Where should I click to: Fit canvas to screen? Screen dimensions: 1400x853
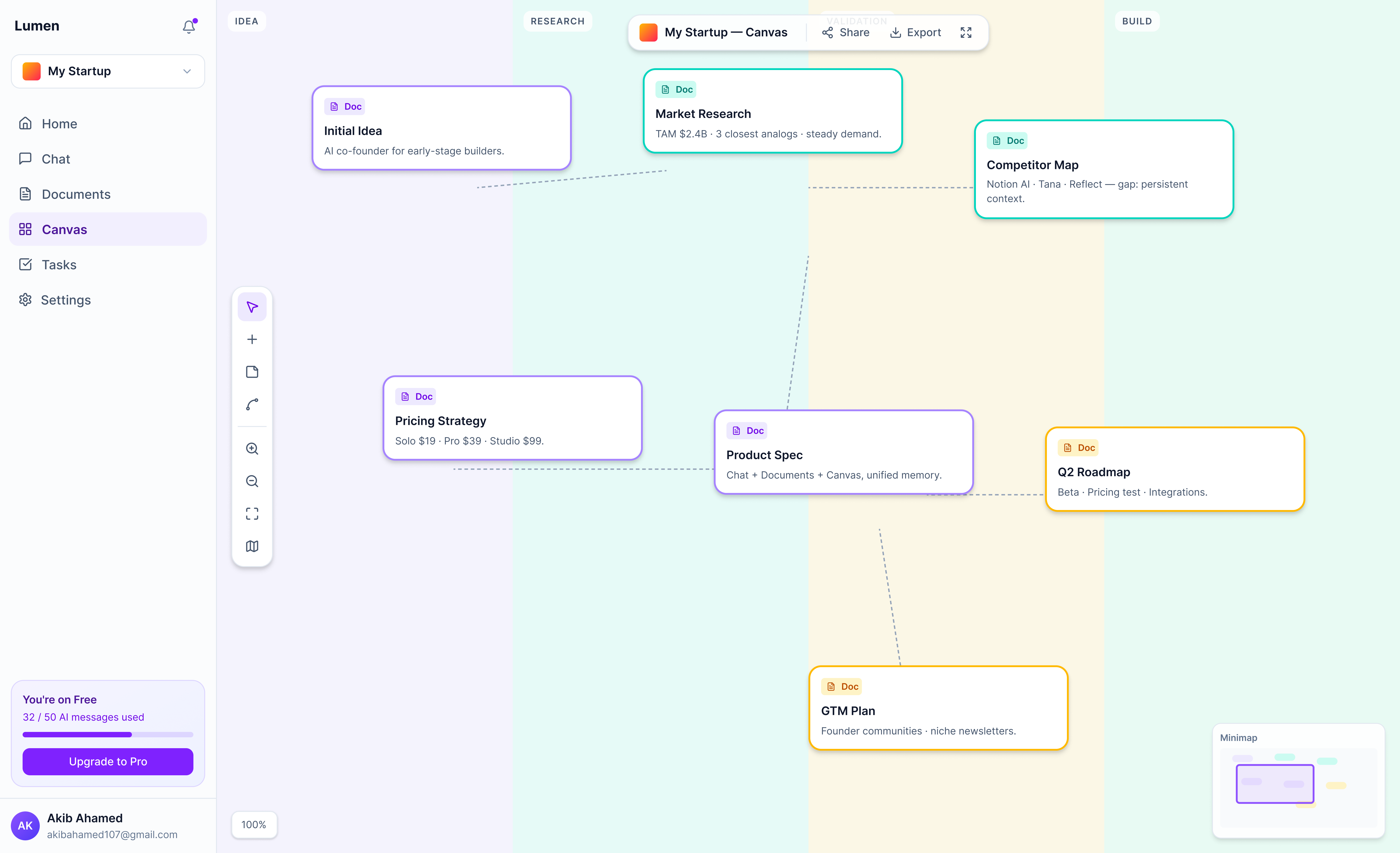(x=252, y=514)
